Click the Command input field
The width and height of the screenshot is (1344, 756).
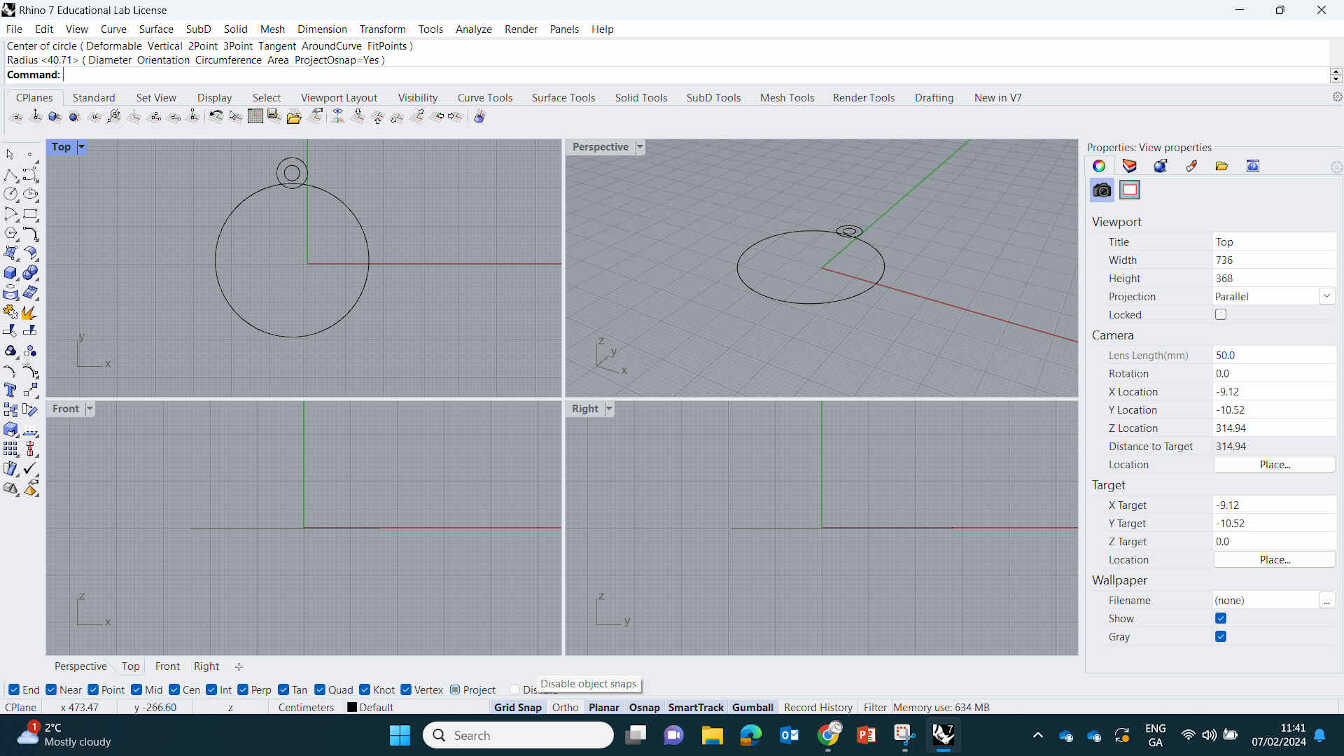[x=695, y=75]
